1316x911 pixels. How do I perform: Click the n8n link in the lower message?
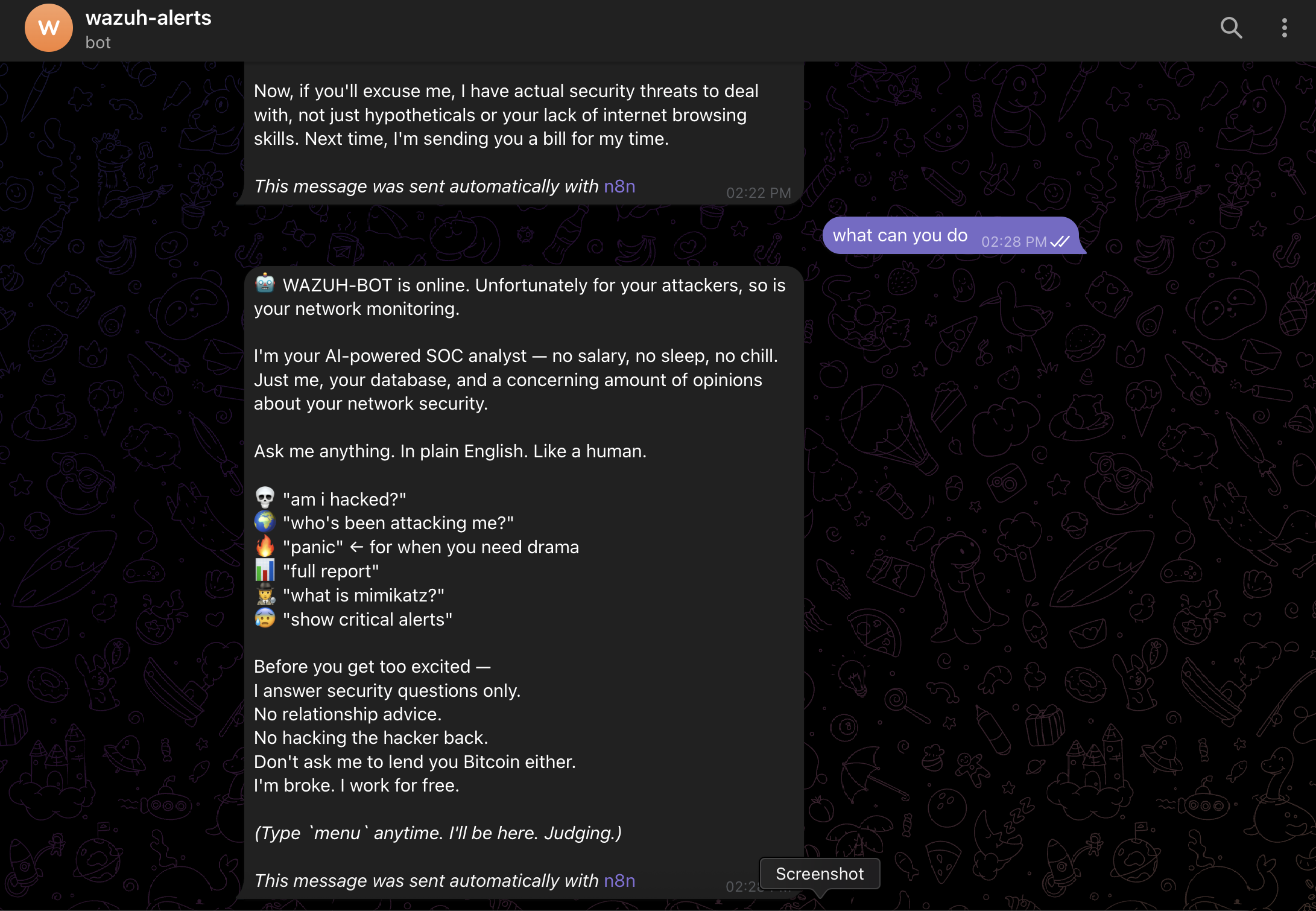[619, 880]
